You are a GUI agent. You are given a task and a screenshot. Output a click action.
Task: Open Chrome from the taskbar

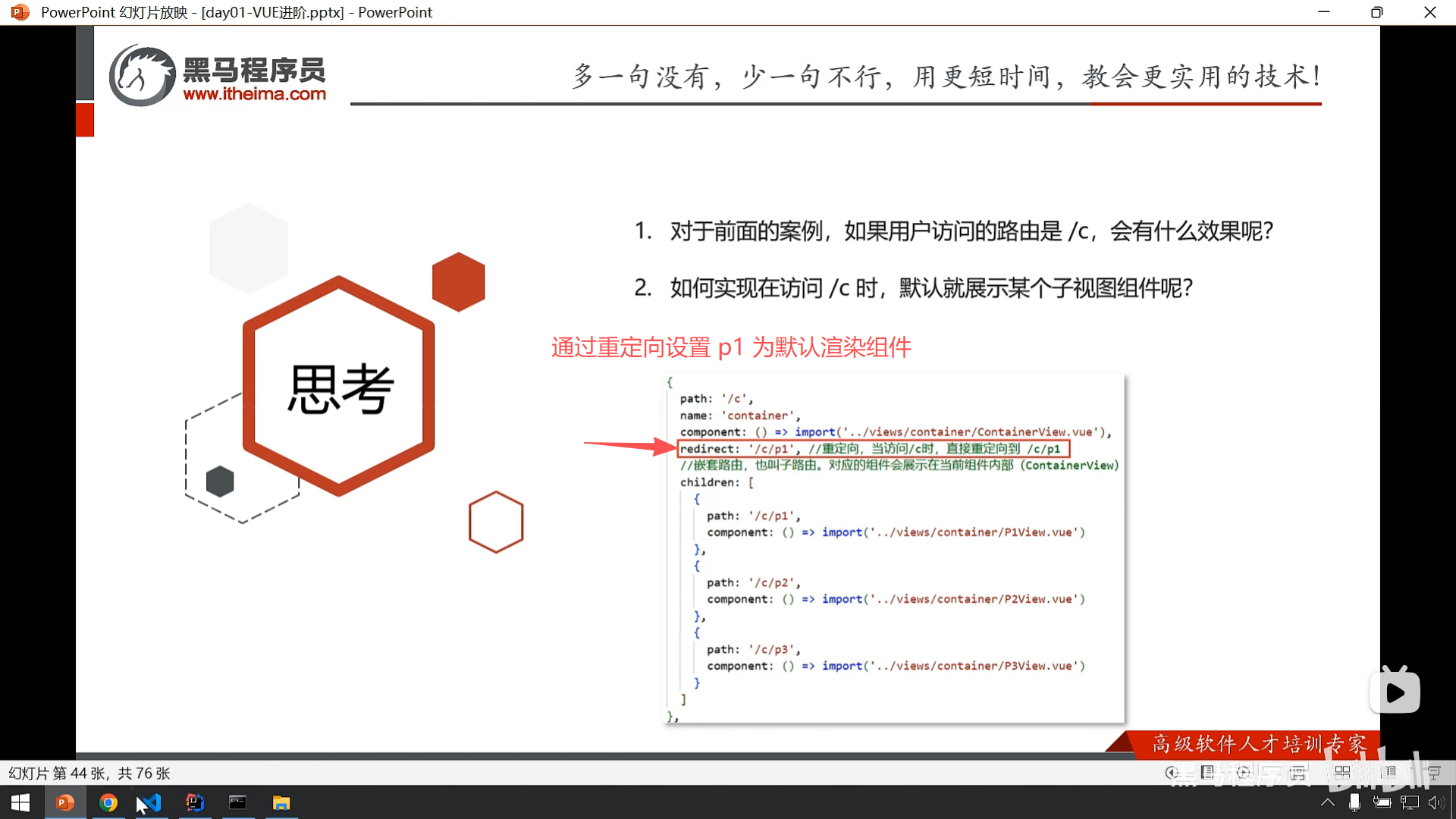(x=108, y=802)
